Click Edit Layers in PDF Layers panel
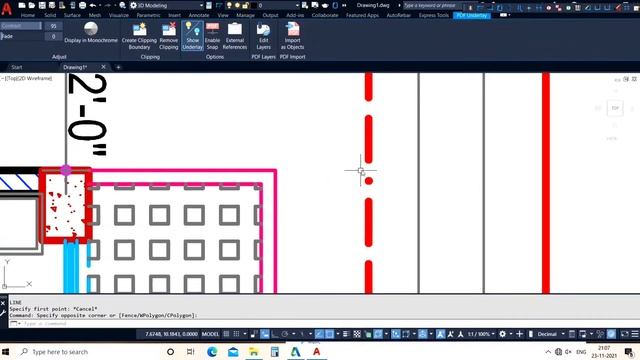 tap(263, 36)
